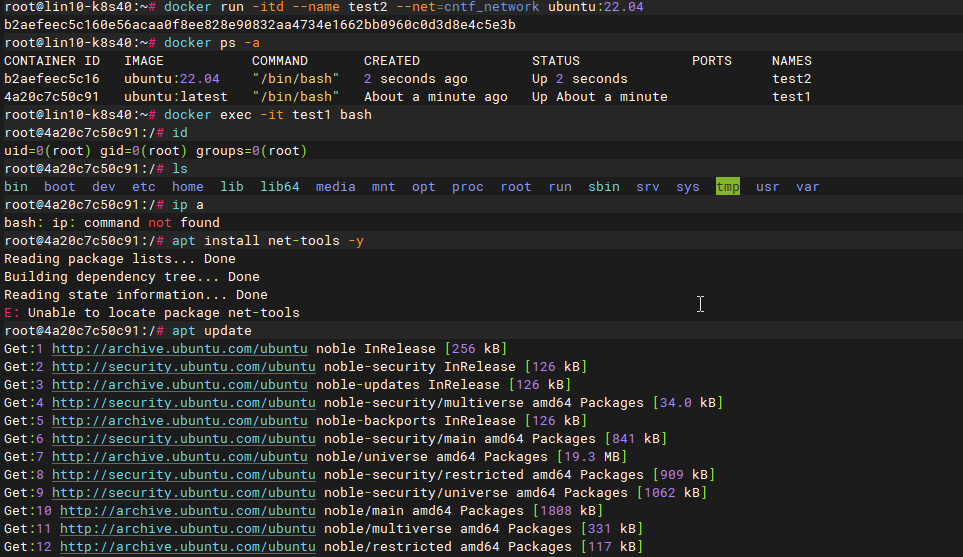
Task: Click the ubuntu:latest image cell
Action: coord(176,96)
